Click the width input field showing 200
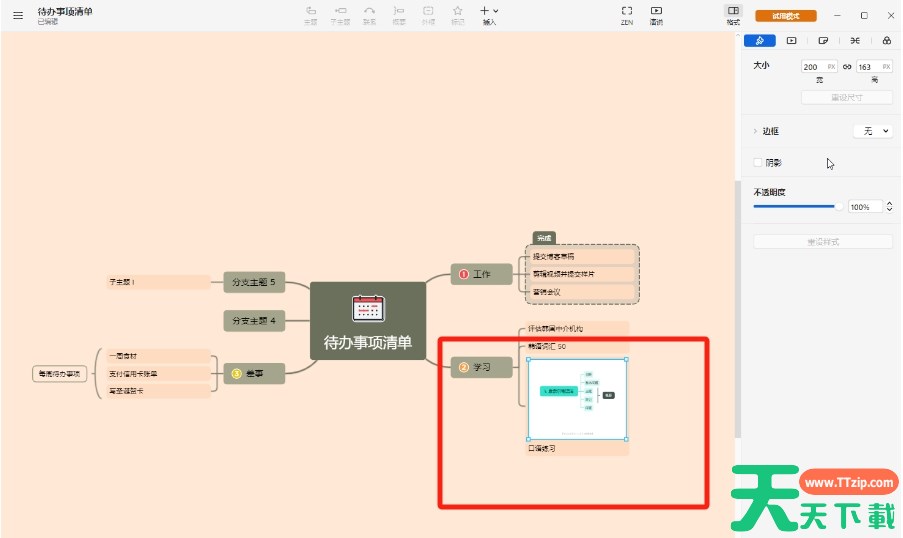This screenshot has width=903, height=538. point(813,67)
